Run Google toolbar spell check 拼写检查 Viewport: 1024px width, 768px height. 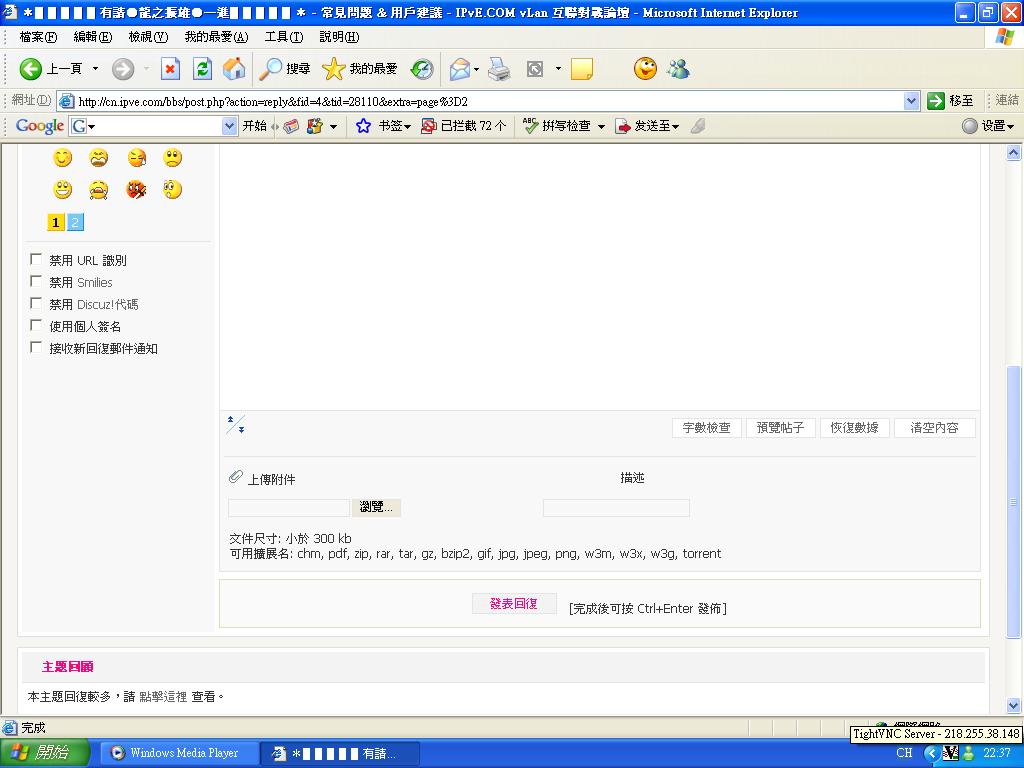[x=557, y=125]
